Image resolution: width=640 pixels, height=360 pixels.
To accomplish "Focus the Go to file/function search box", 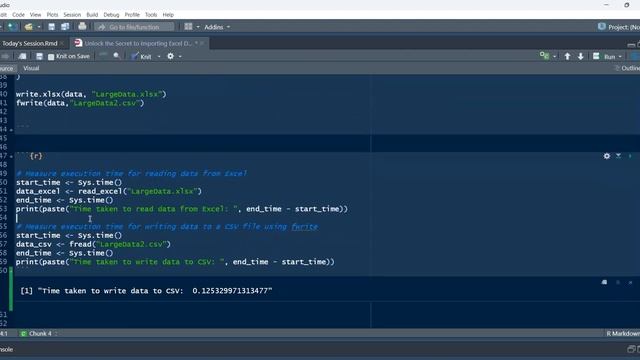I will point(134,27).
